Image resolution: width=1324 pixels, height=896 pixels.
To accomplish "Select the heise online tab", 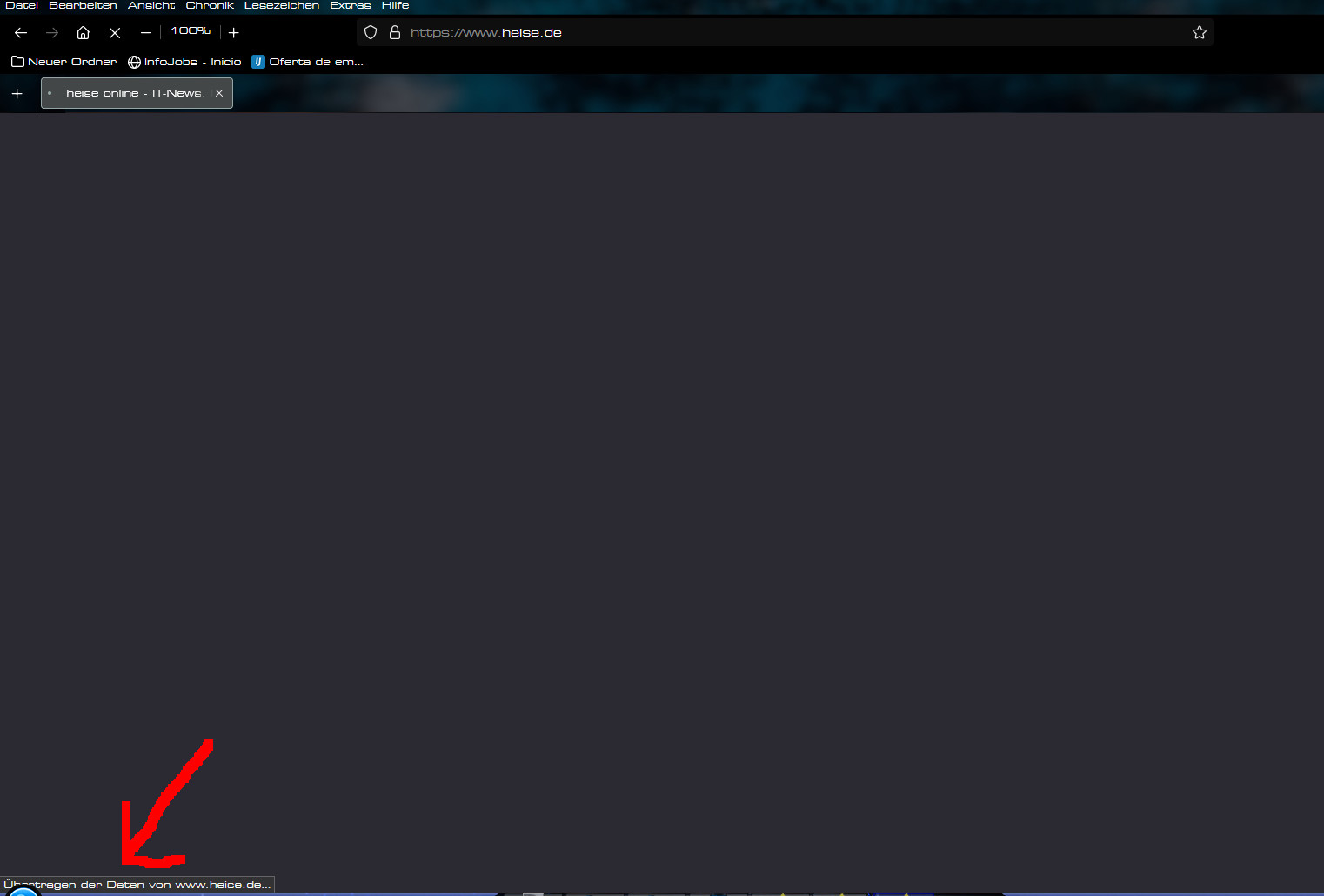I will [x=137, y=93].
